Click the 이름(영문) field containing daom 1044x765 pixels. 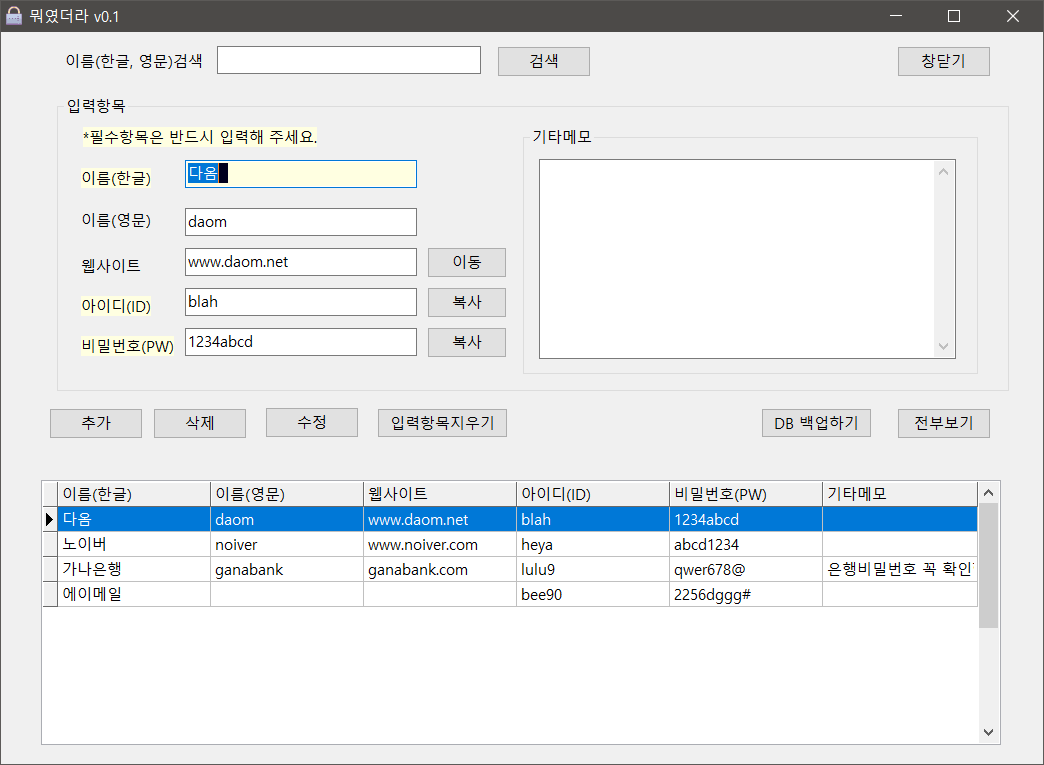coord(301,222)
